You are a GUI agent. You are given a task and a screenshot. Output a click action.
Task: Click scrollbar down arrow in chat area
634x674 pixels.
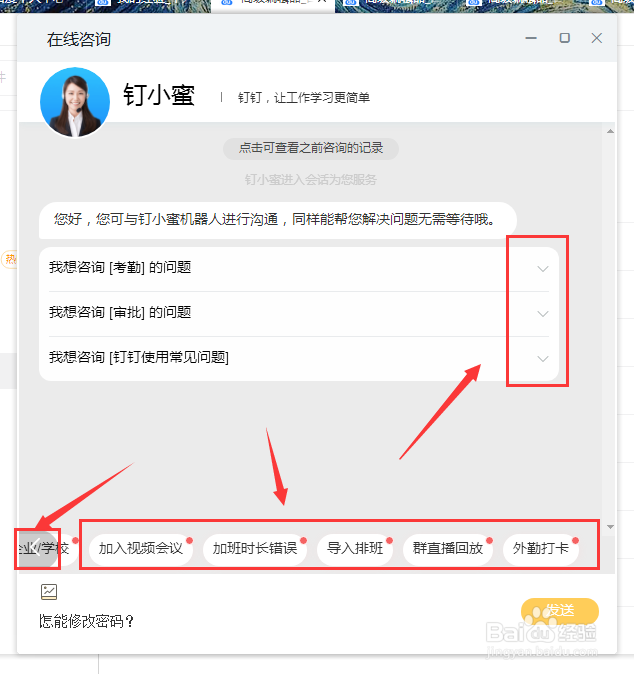point(610,527)
